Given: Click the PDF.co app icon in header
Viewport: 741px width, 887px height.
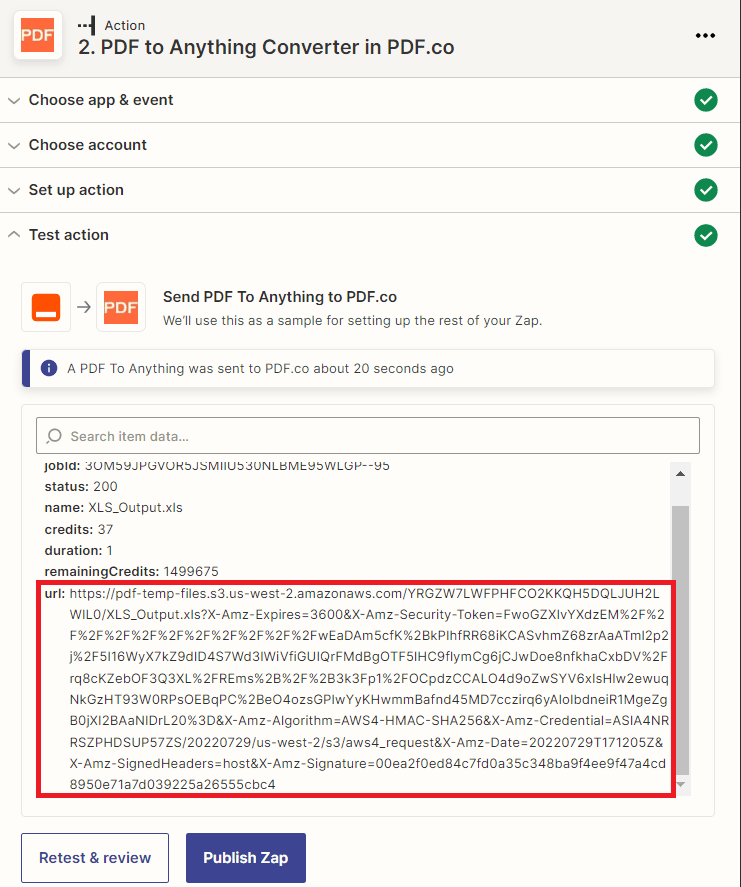Looking at the screenshot, I should click(37, 35).
